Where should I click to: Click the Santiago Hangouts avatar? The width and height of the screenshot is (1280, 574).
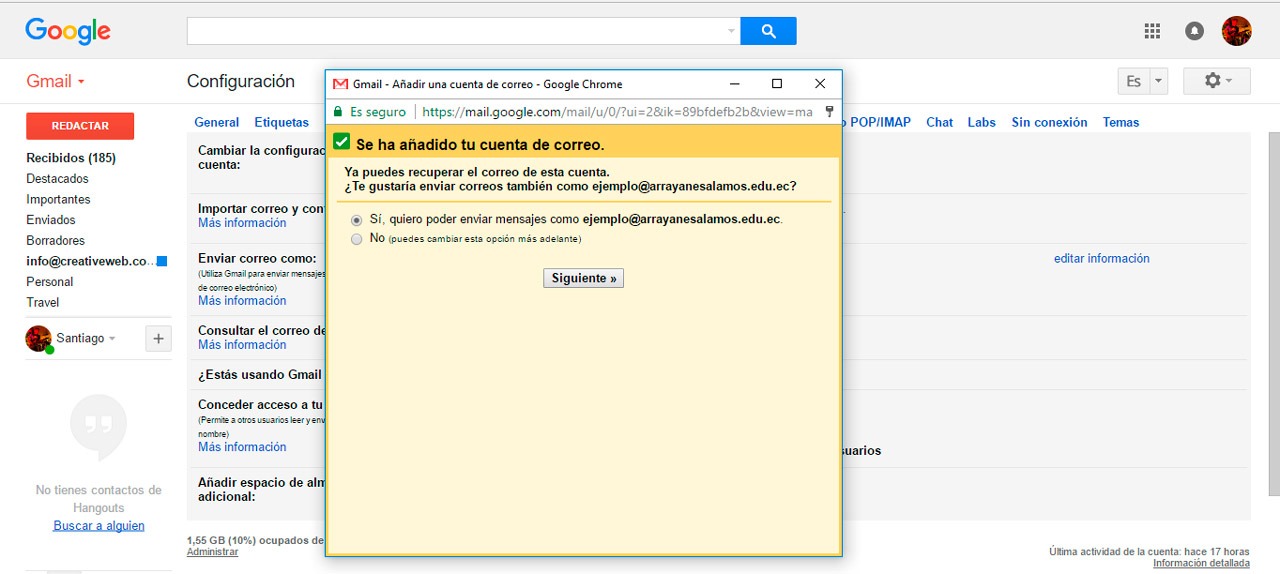(x=38, y=338)
